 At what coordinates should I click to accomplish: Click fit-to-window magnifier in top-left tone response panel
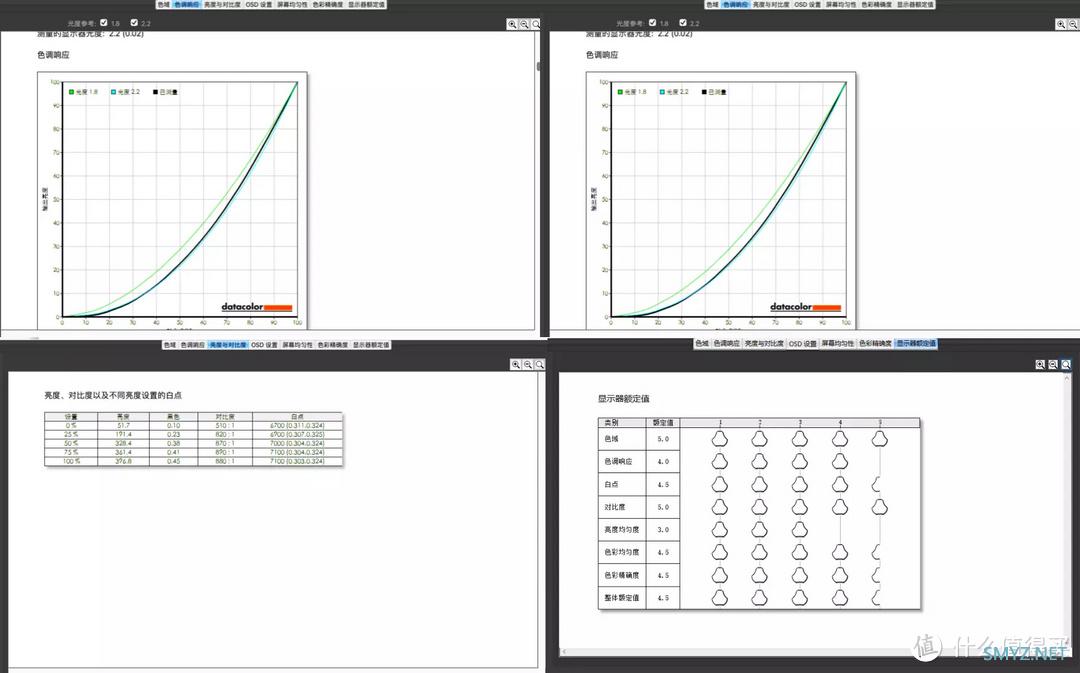coord(536,24)
